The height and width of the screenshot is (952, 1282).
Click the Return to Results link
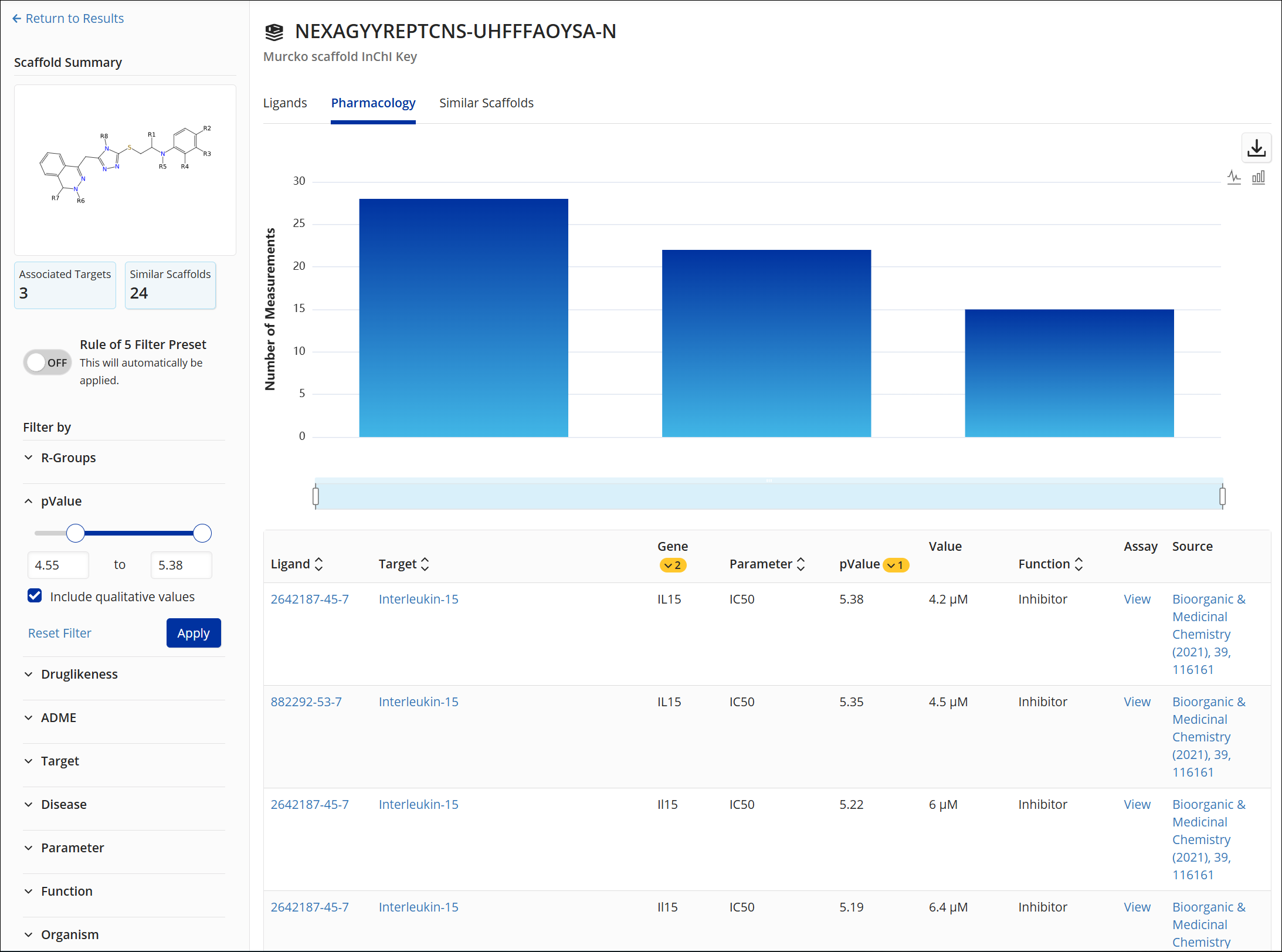click(68, 19)
